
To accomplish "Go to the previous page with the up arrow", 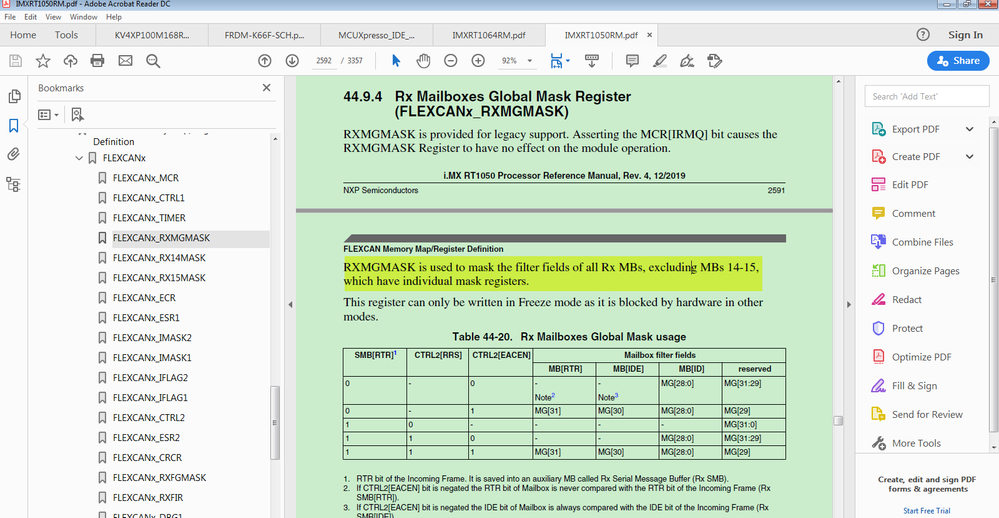I will coord(264,61).
